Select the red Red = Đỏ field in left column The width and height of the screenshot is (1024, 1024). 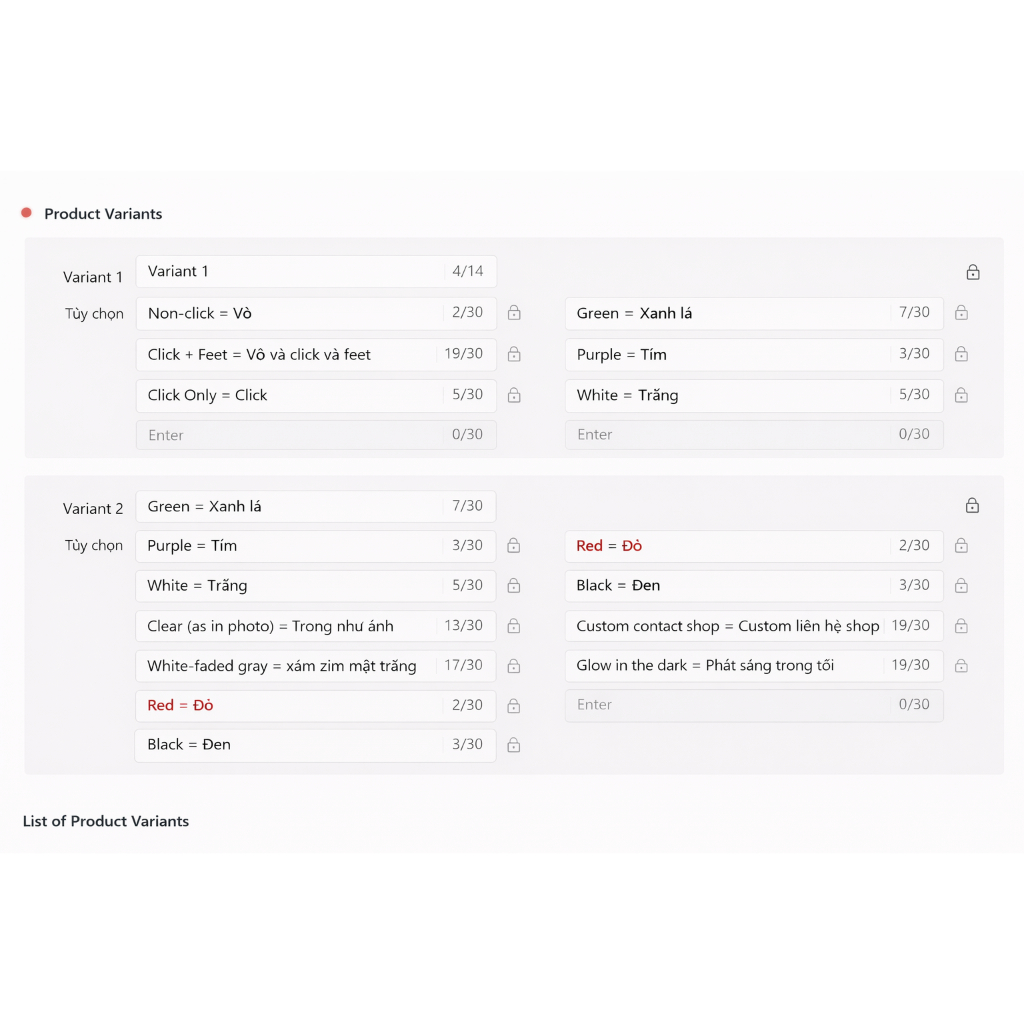[x=315, y=705]
